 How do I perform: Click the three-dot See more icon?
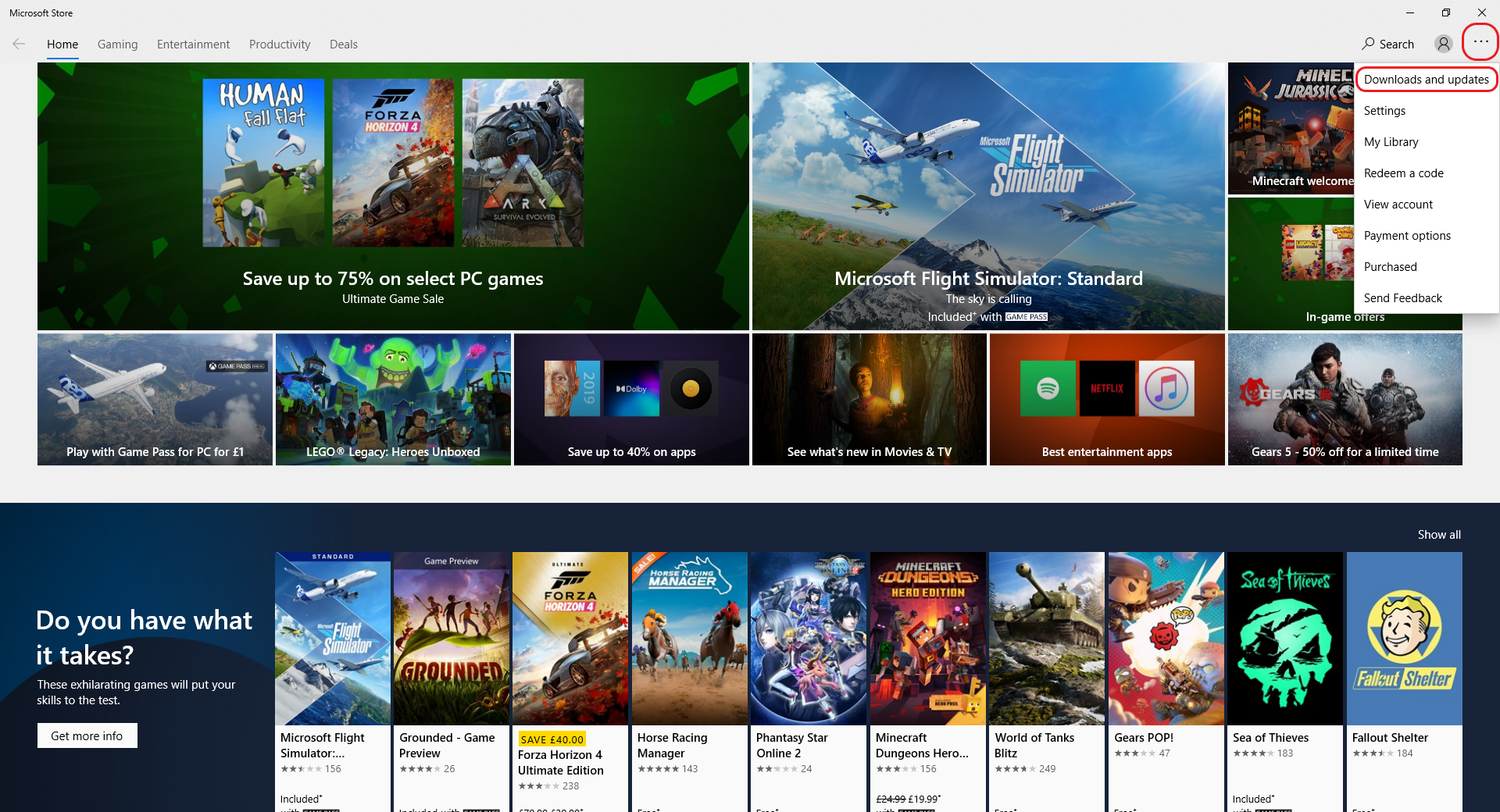pyautogui.click(x=1480, y=42)
